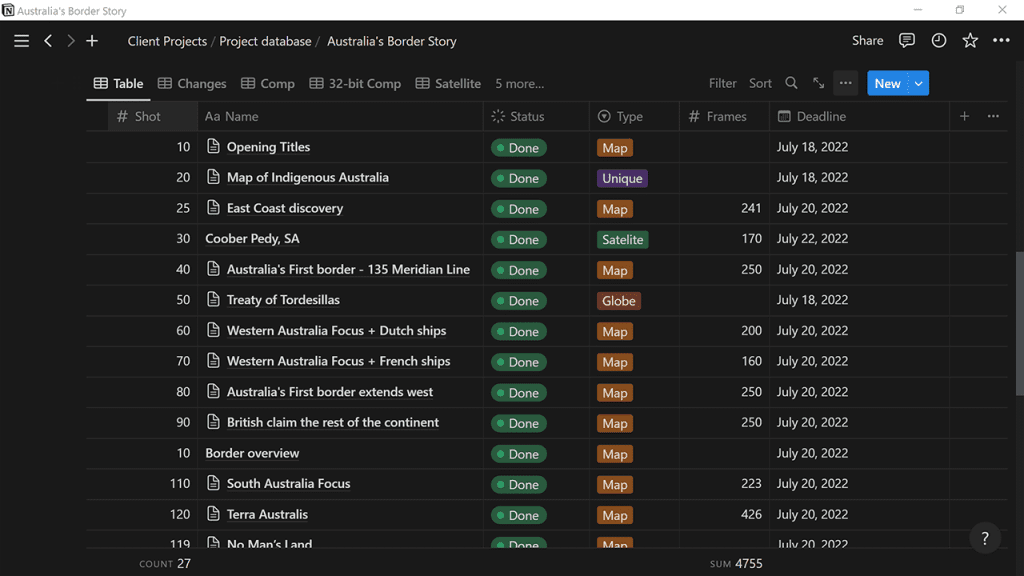Select the Satelite type tag
1024x576 pixels.
(x=622, y=240)
